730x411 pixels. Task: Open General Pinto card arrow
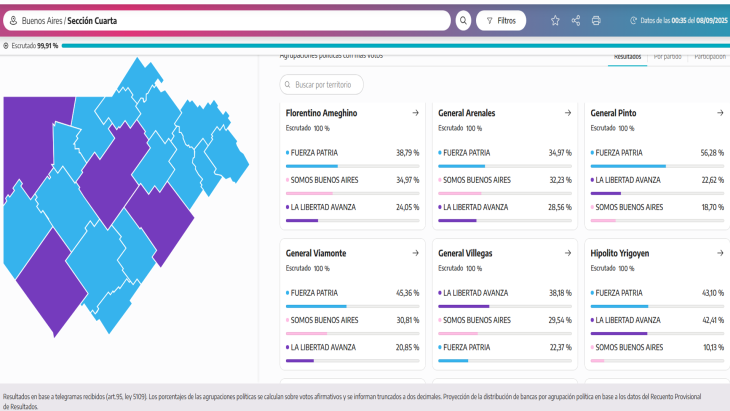click(x=720, y=113)
